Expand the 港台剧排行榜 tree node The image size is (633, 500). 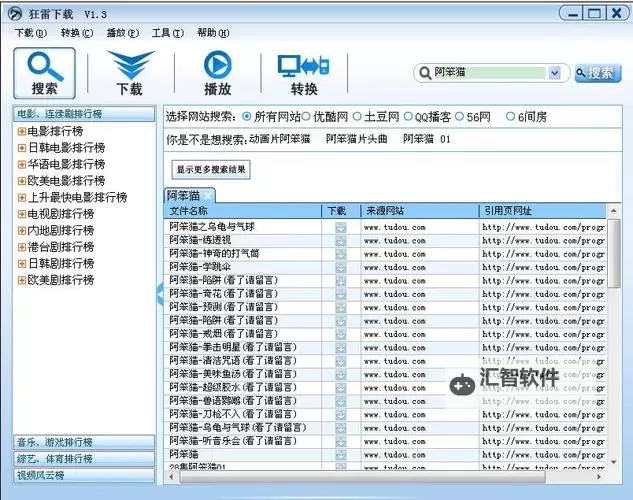click(22, 247)
